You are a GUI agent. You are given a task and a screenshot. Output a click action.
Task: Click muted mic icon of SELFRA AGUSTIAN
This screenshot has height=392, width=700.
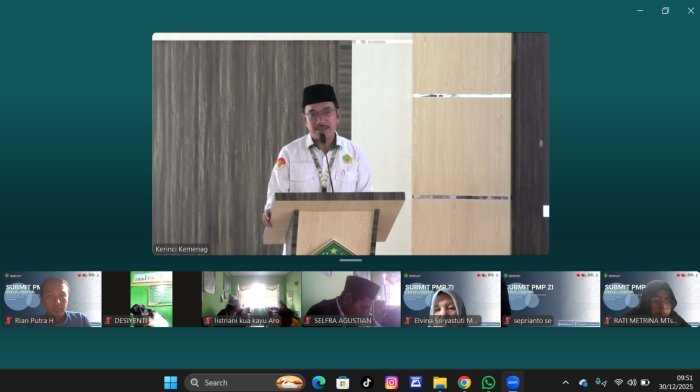coord(308,321)
